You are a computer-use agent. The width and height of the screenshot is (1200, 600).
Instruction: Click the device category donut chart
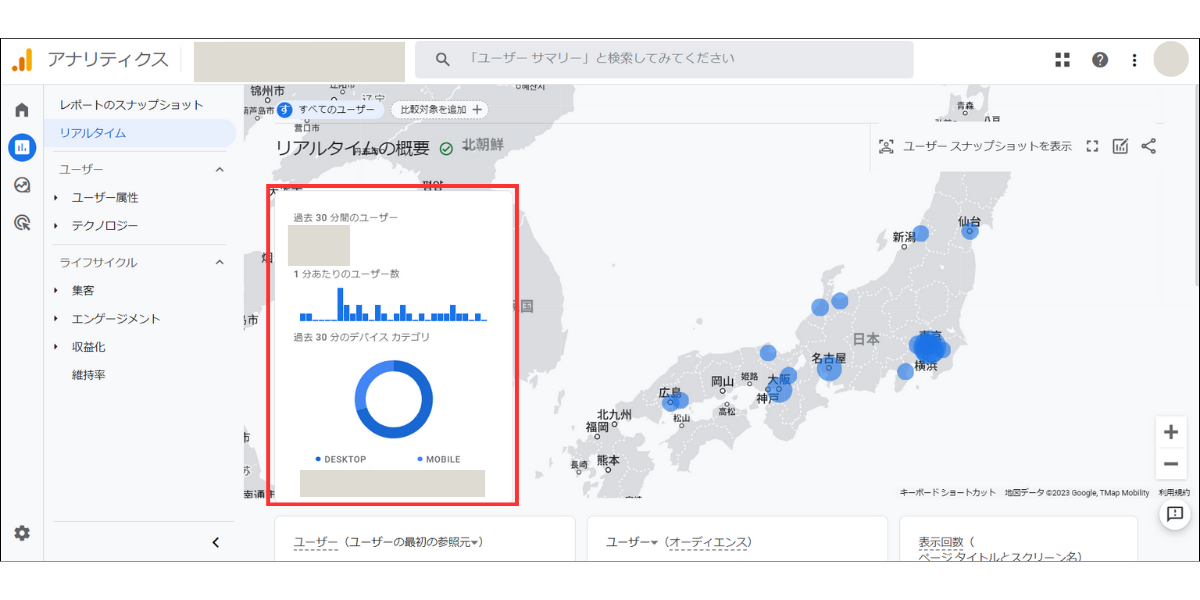393,399
